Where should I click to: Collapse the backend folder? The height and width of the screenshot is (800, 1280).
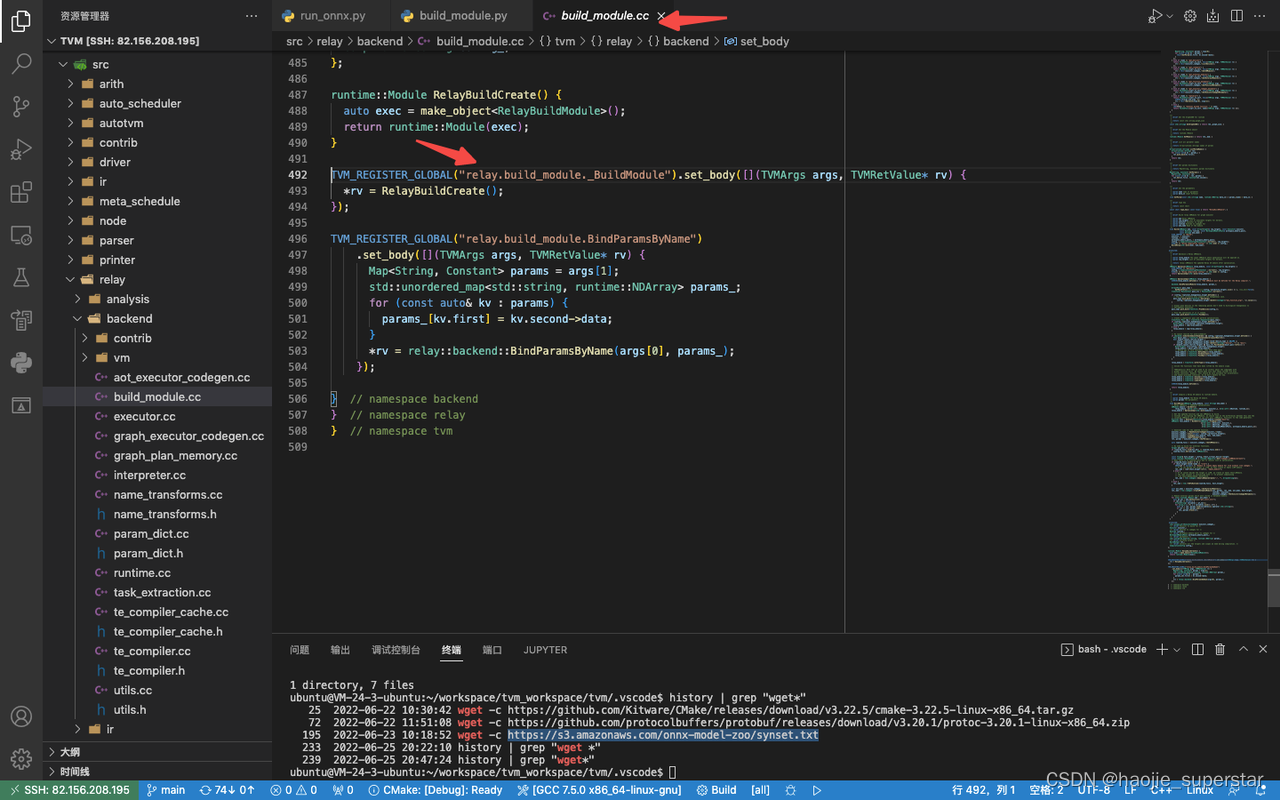tap(157, 318)
